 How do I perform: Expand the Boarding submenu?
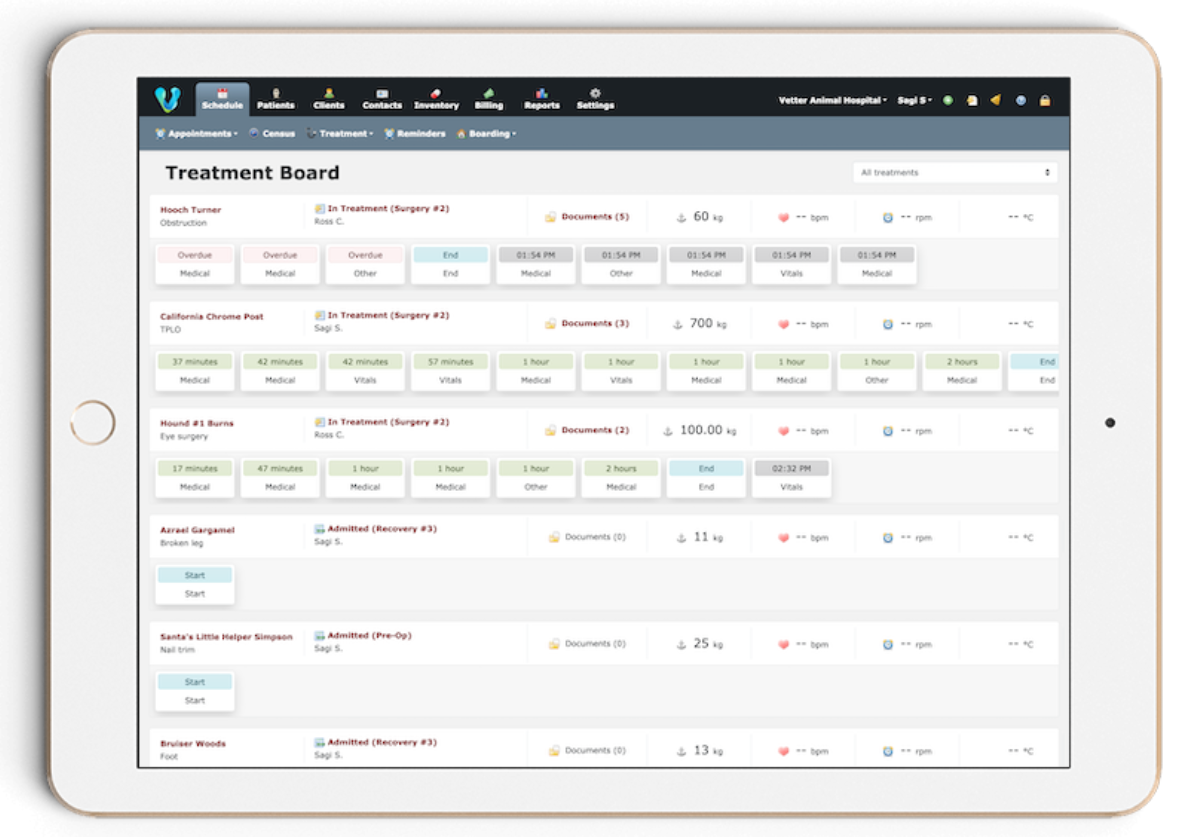486,134
